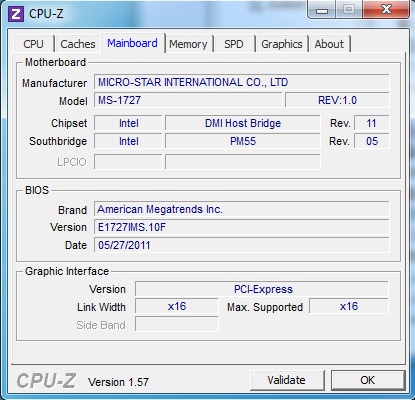Click the OK button
The width and height of the screenshot is (415, 400).
point(368,380)
